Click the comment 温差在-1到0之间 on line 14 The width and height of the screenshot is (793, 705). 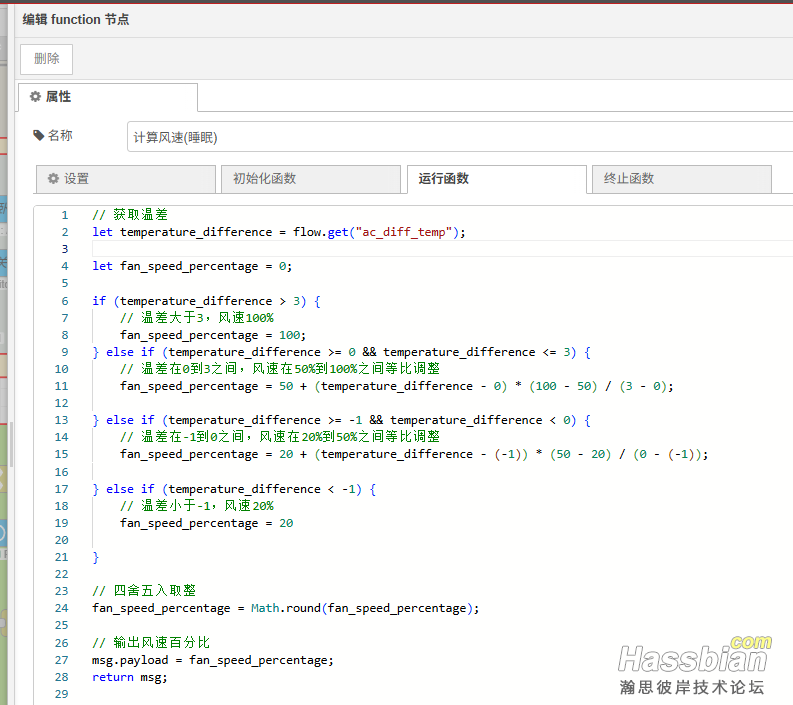pos(280,436)
